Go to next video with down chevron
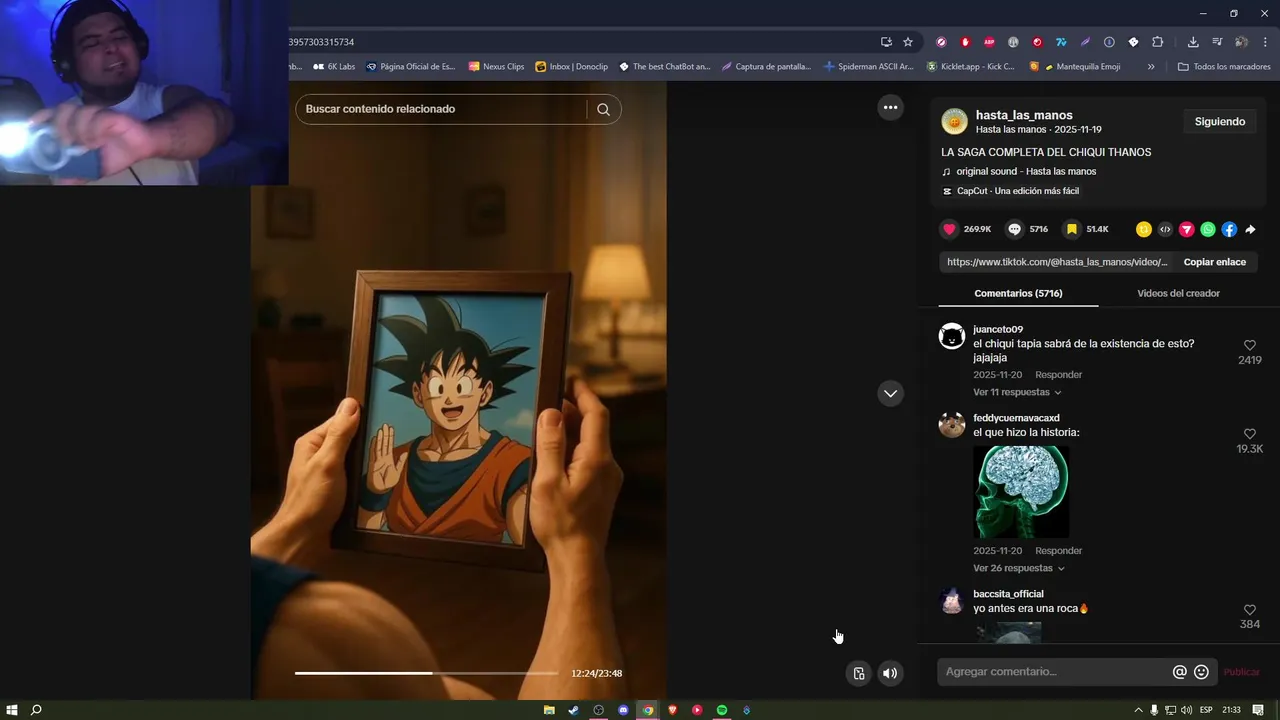The height and width of the screenshot is (720, 1280). (891, 393)
